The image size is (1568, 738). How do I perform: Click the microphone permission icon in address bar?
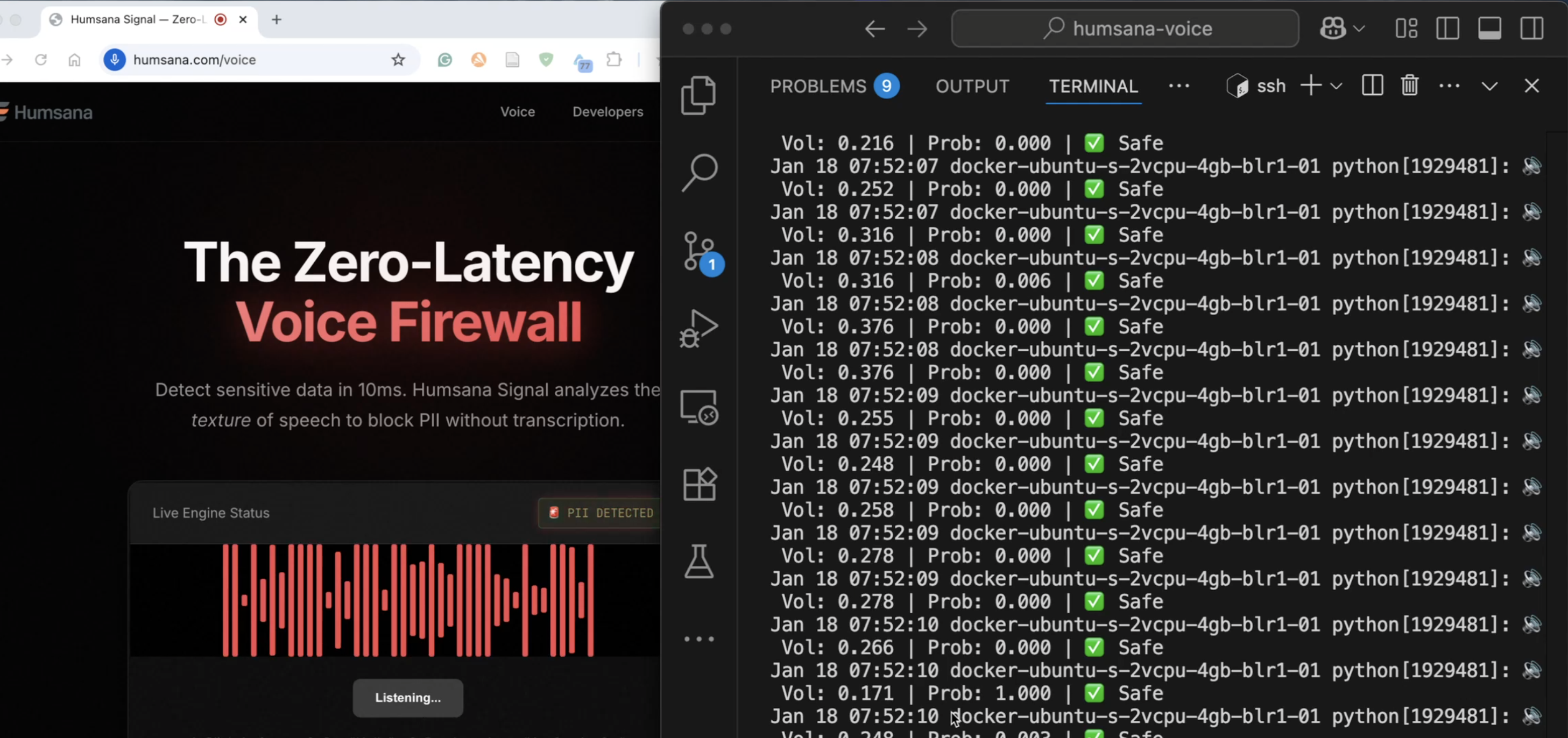tap(115, 60)
